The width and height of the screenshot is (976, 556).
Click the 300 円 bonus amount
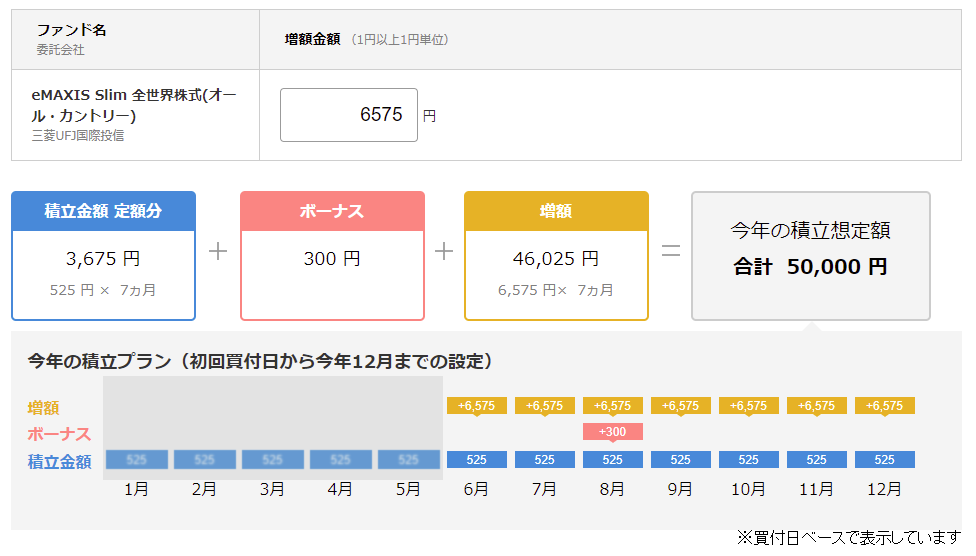[x=332, y=258]
